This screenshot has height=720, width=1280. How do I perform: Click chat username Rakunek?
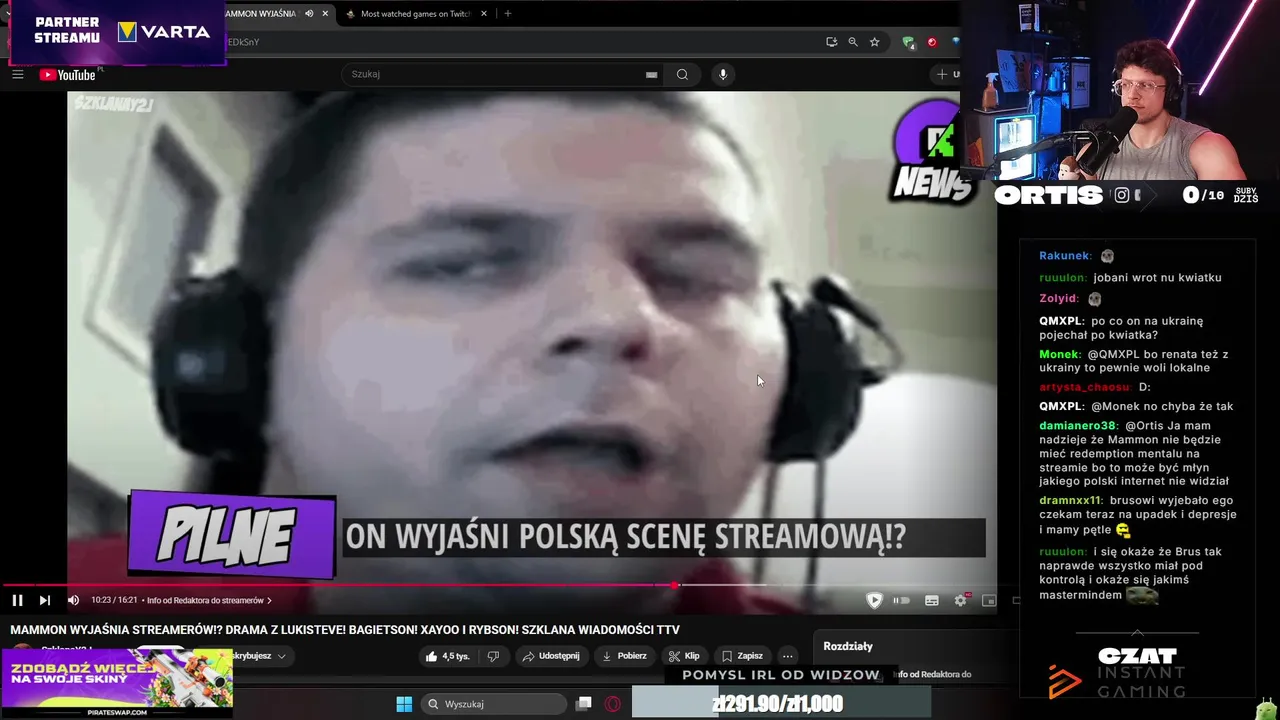pos(1065,255)
